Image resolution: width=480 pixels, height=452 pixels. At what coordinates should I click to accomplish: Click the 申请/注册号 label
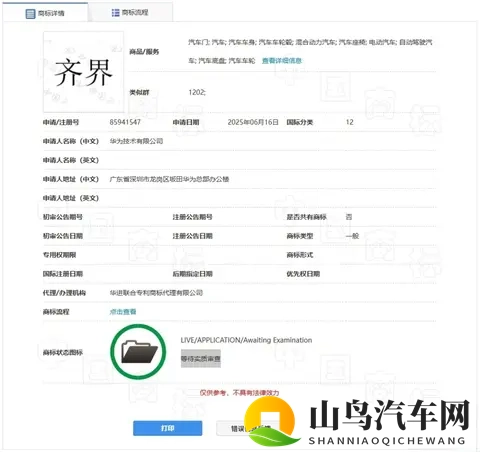click(x=61, y=122)
